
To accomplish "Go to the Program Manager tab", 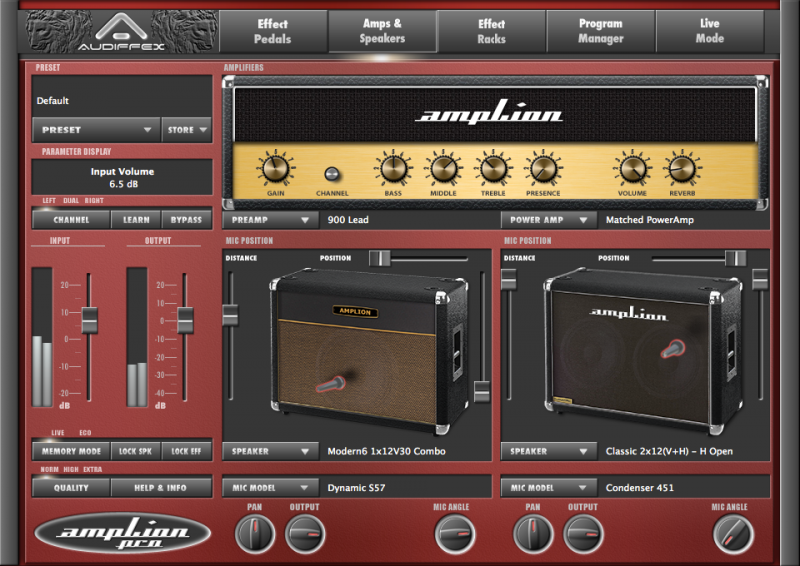I will pyautogui.click(x=601, y=31).
